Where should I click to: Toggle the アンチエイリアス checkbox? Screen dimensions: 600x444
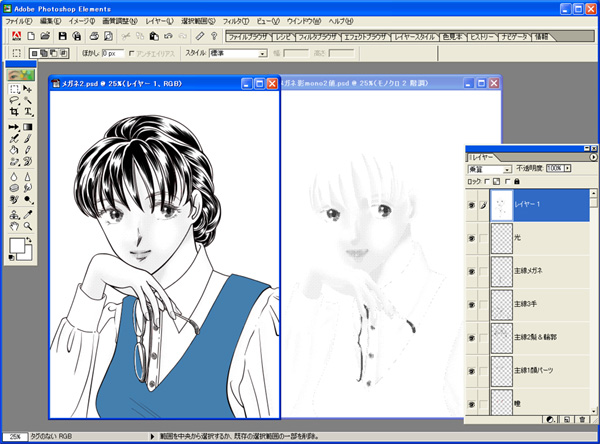coord(131,54)
